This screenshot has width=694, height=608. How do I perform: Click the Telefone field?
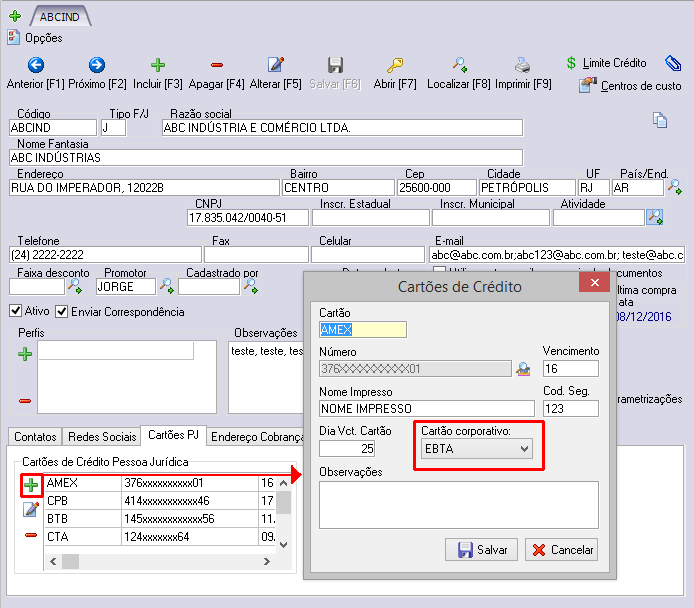[x=105, y=254]
